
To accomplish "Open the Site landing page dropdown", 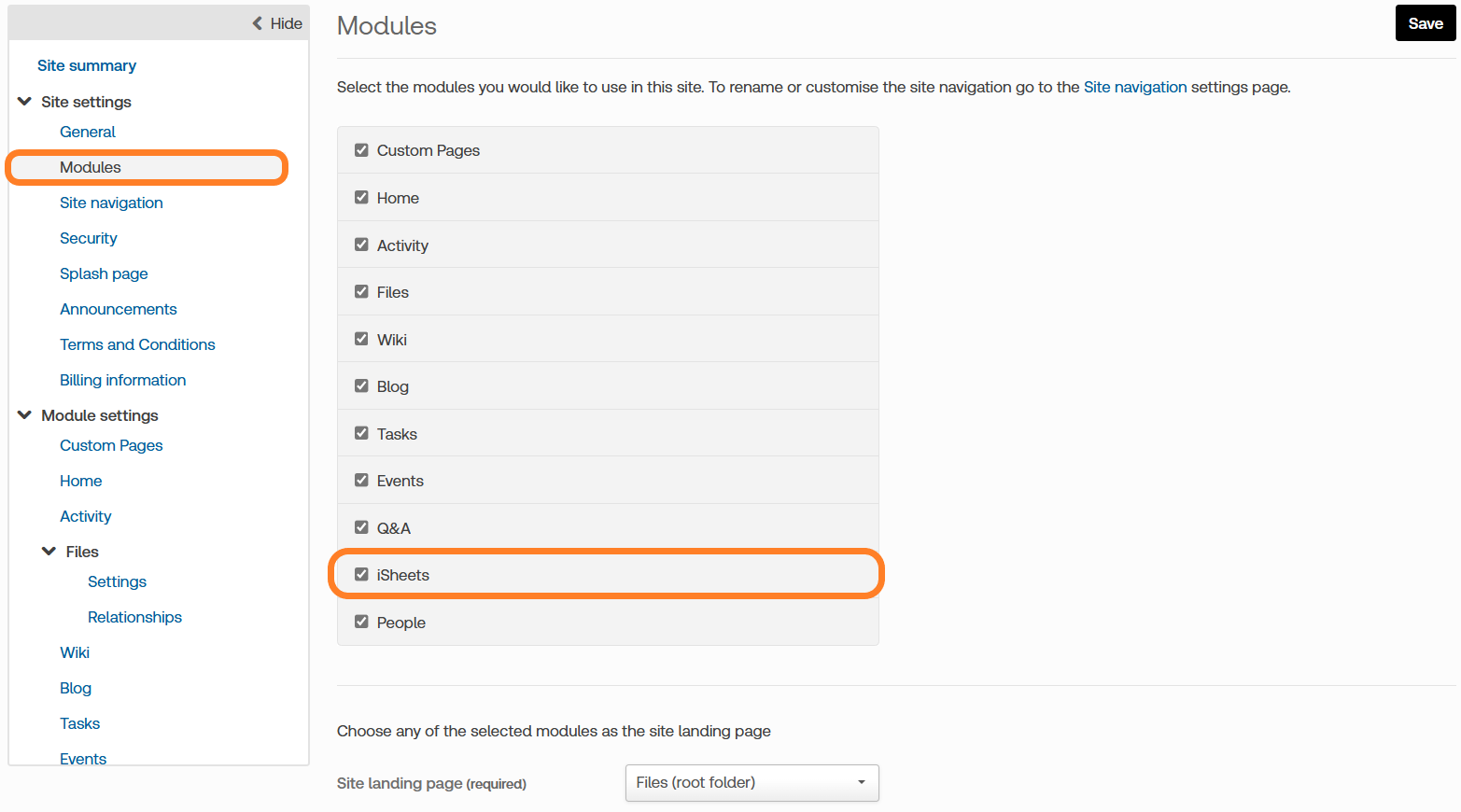I will tap(752, 782).
